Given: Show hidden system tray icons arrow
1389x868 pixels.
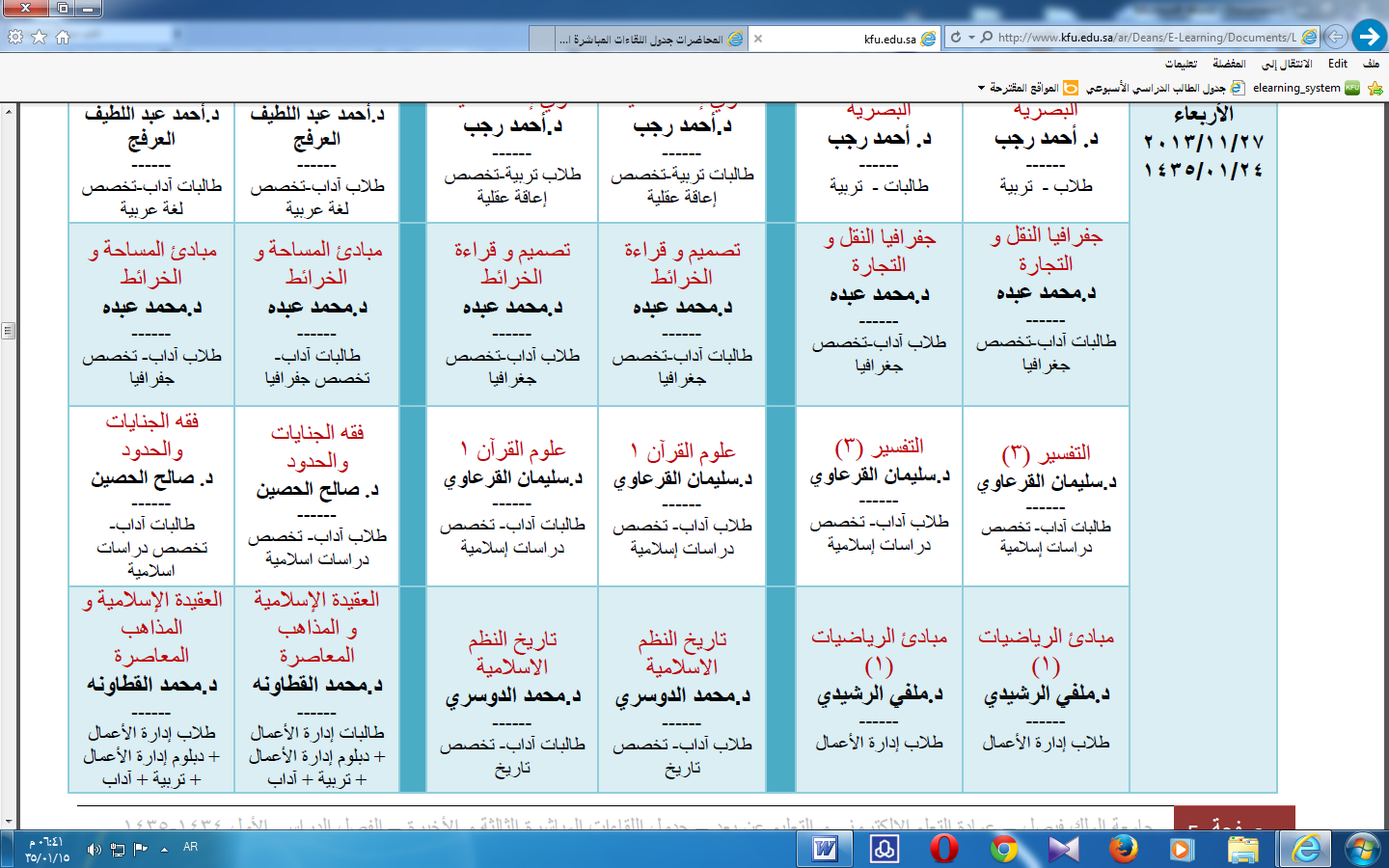Looking at the screenshot, I should [164, 849].
